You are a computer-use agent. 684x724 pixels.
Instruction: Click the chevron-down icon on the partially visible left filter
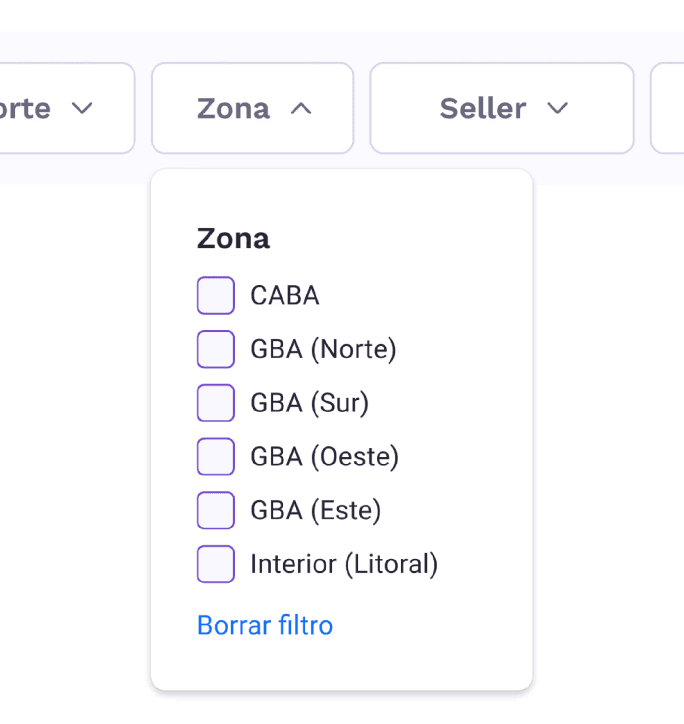pos(83,108)
